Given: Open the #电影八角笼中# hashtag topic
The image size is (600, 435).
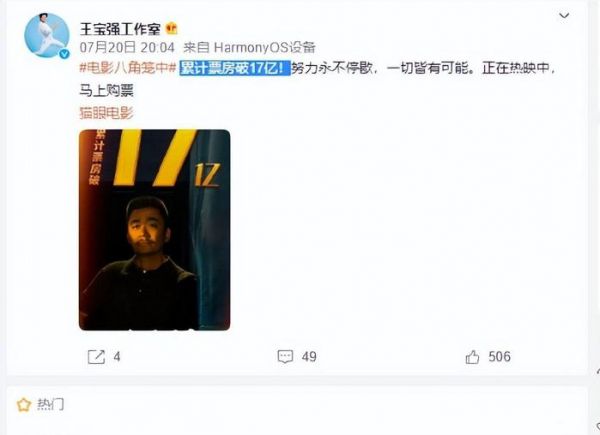Looking at the screenshot, I should (x=128, y=68).
